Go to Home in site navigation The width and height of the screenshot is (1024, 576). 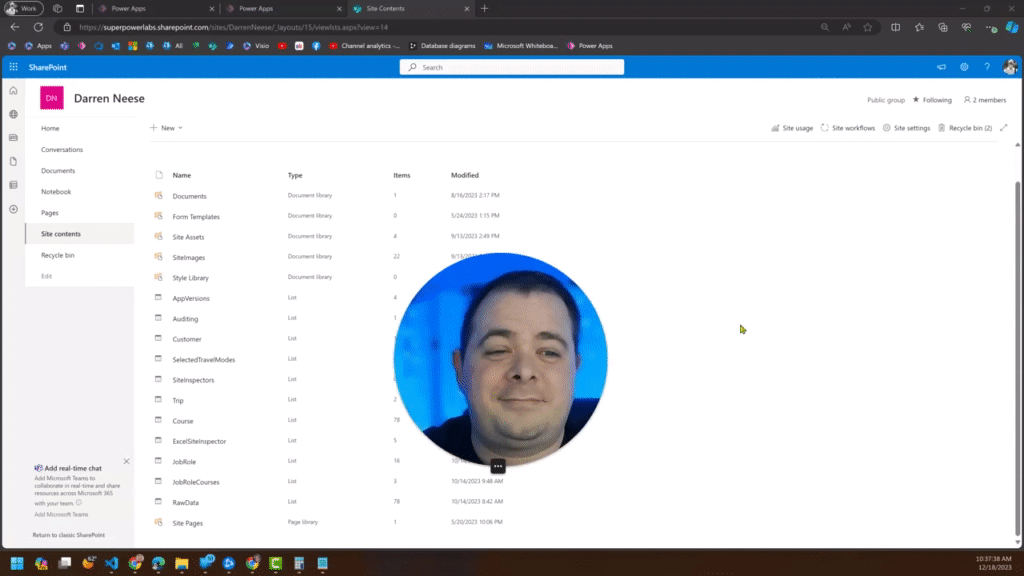click(50, 129)
